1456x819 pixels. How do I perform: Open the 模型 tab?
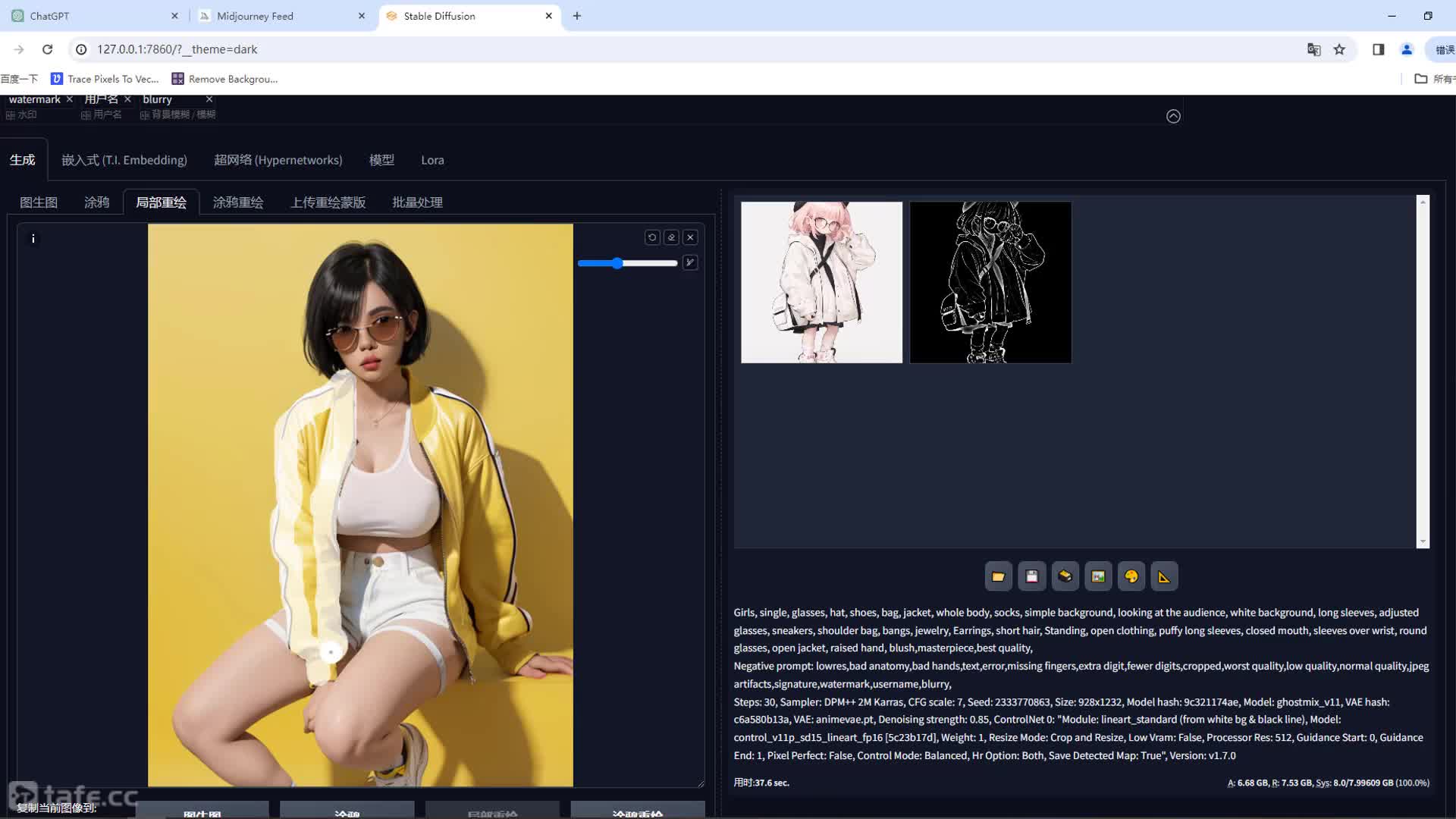pyautogui.click(x=381, y=160)
